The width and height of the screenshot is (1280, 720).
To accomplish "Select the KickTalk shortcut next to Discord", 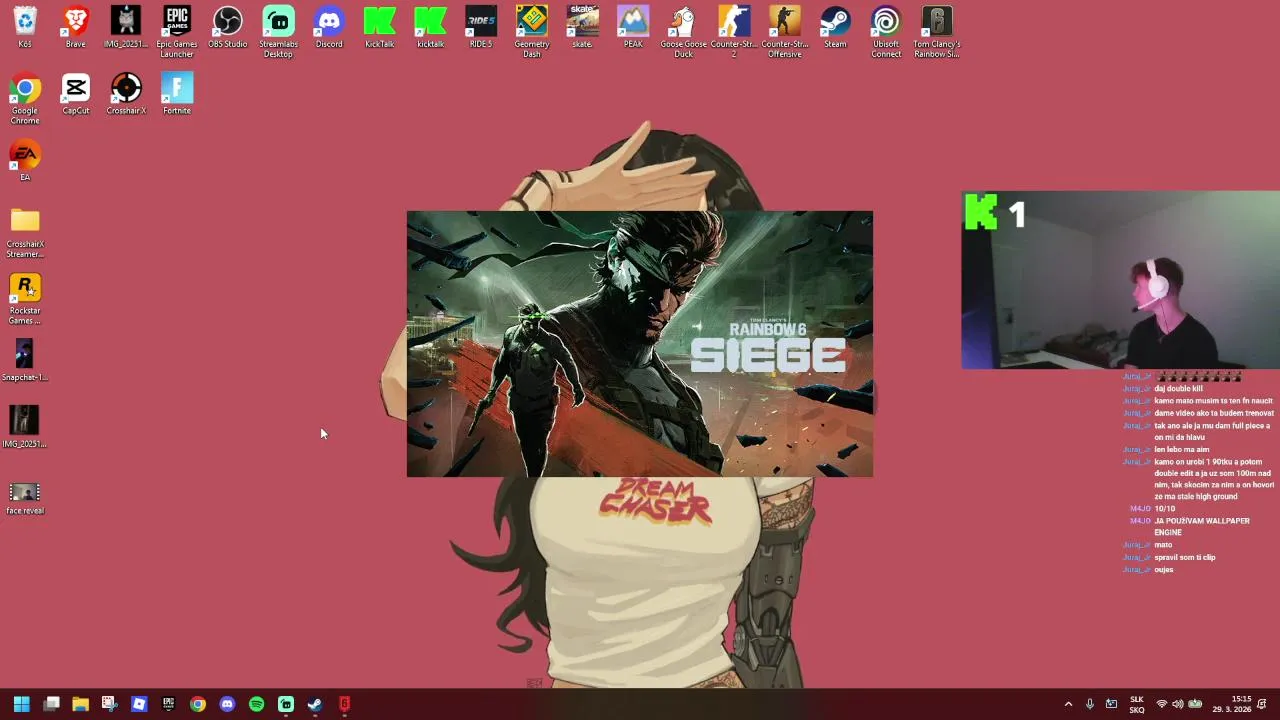I will [380, 27].
